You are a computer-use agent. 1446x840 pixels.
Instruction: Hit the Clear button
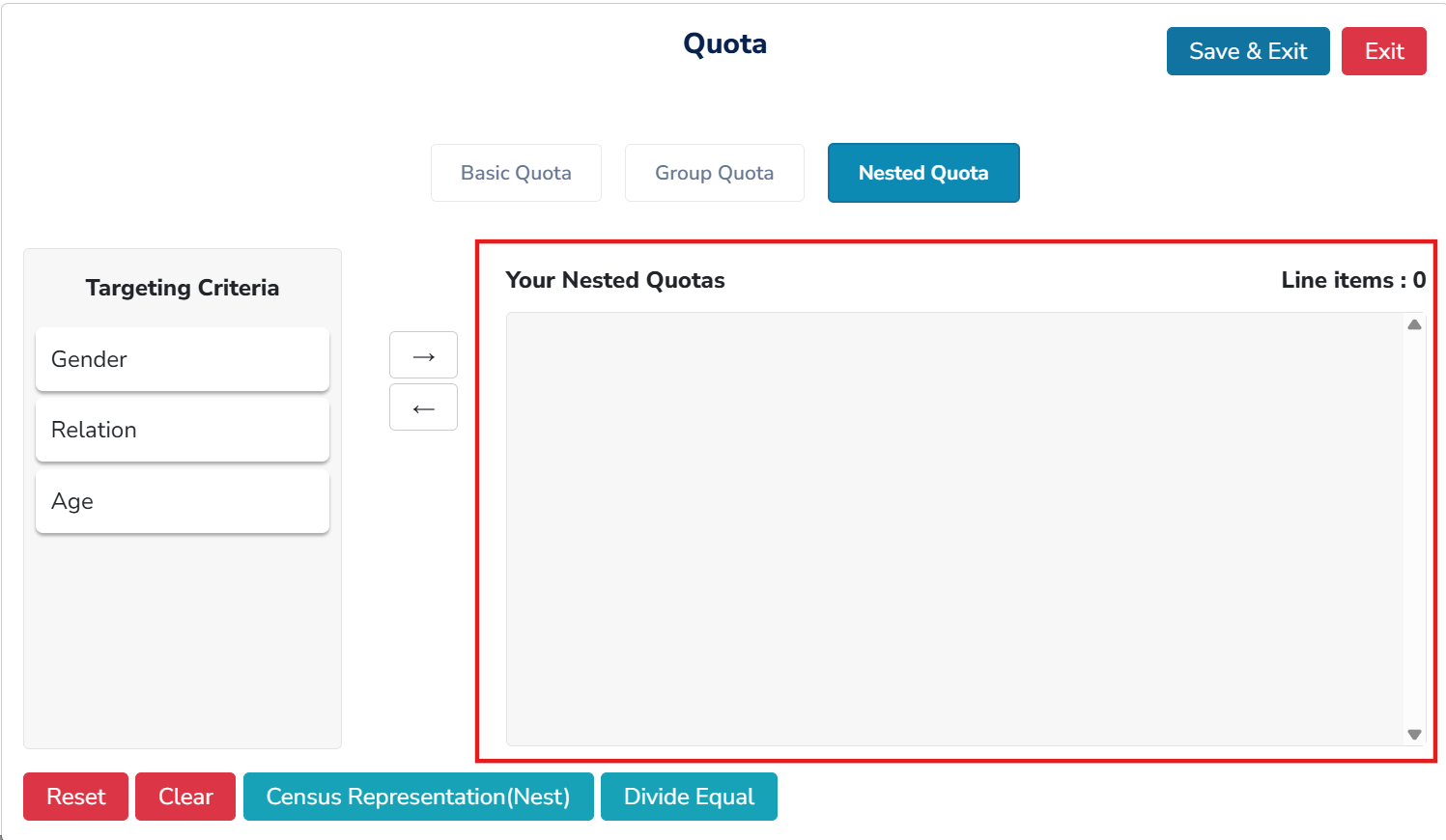click(185, 797)
